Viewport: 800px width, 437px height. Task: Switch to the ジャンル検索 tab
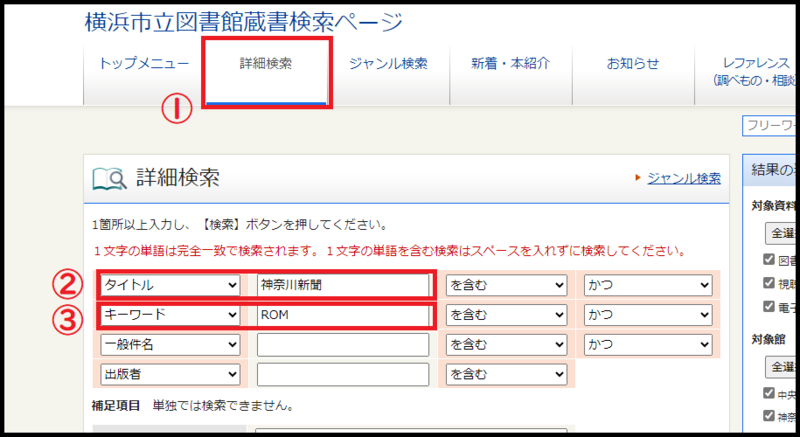click(388, 64)
